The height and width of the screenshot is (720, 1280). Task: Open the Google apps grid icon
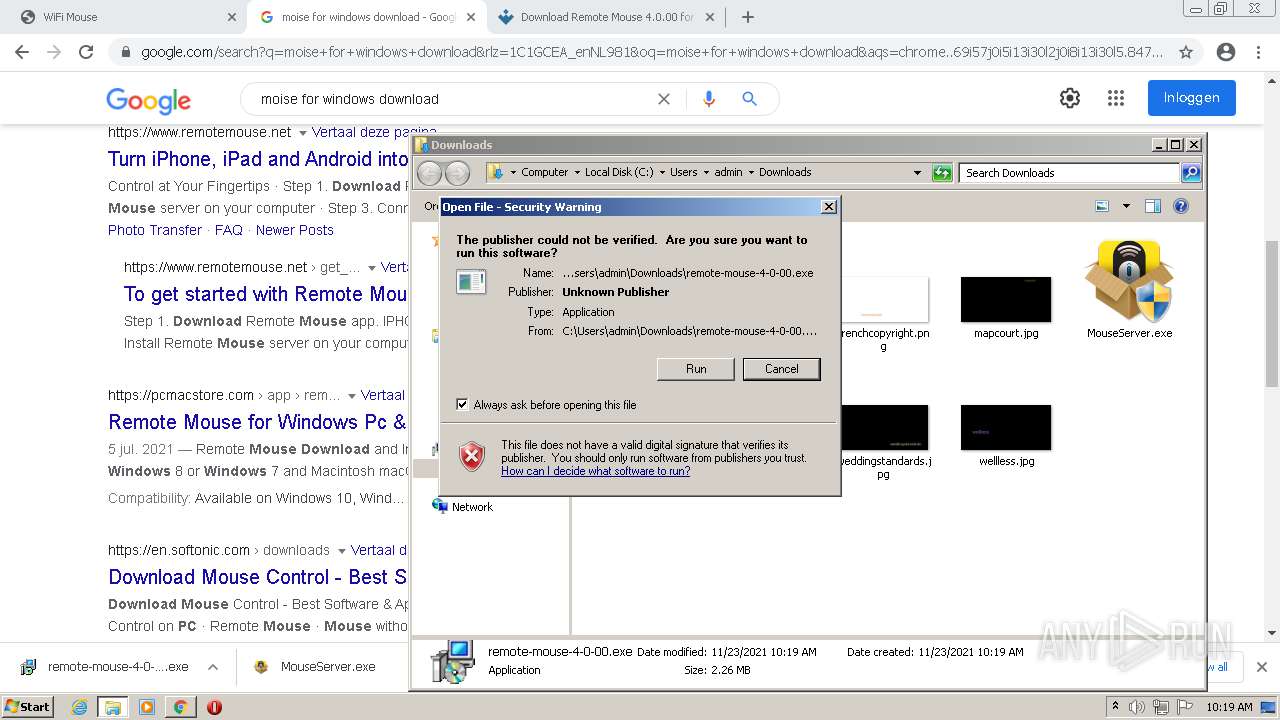click(1116, 98)
